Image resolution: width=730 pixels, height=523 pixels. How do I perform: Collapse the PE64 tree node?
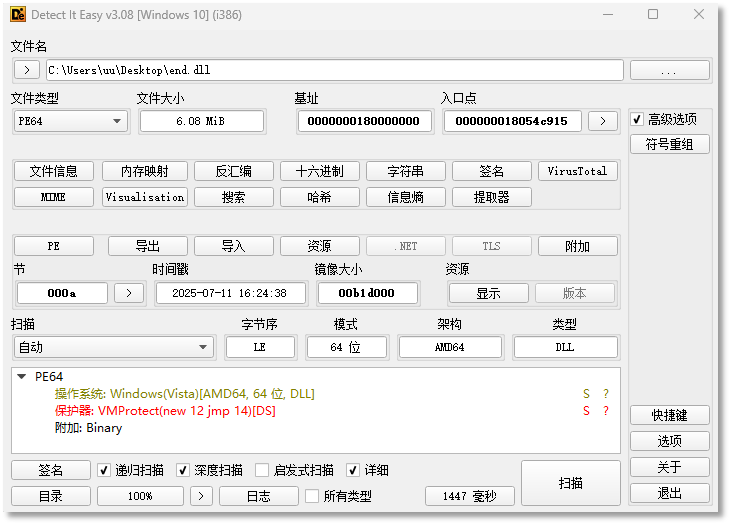(x=22, y=377)
